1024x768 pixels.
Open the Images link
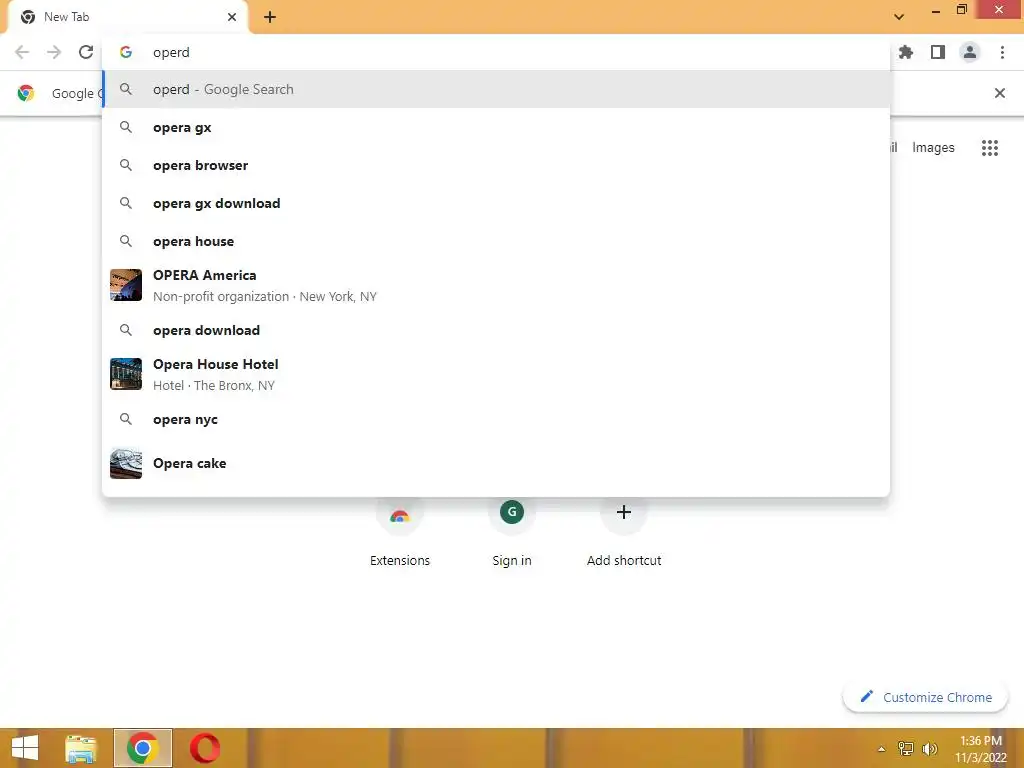(933, 148)
